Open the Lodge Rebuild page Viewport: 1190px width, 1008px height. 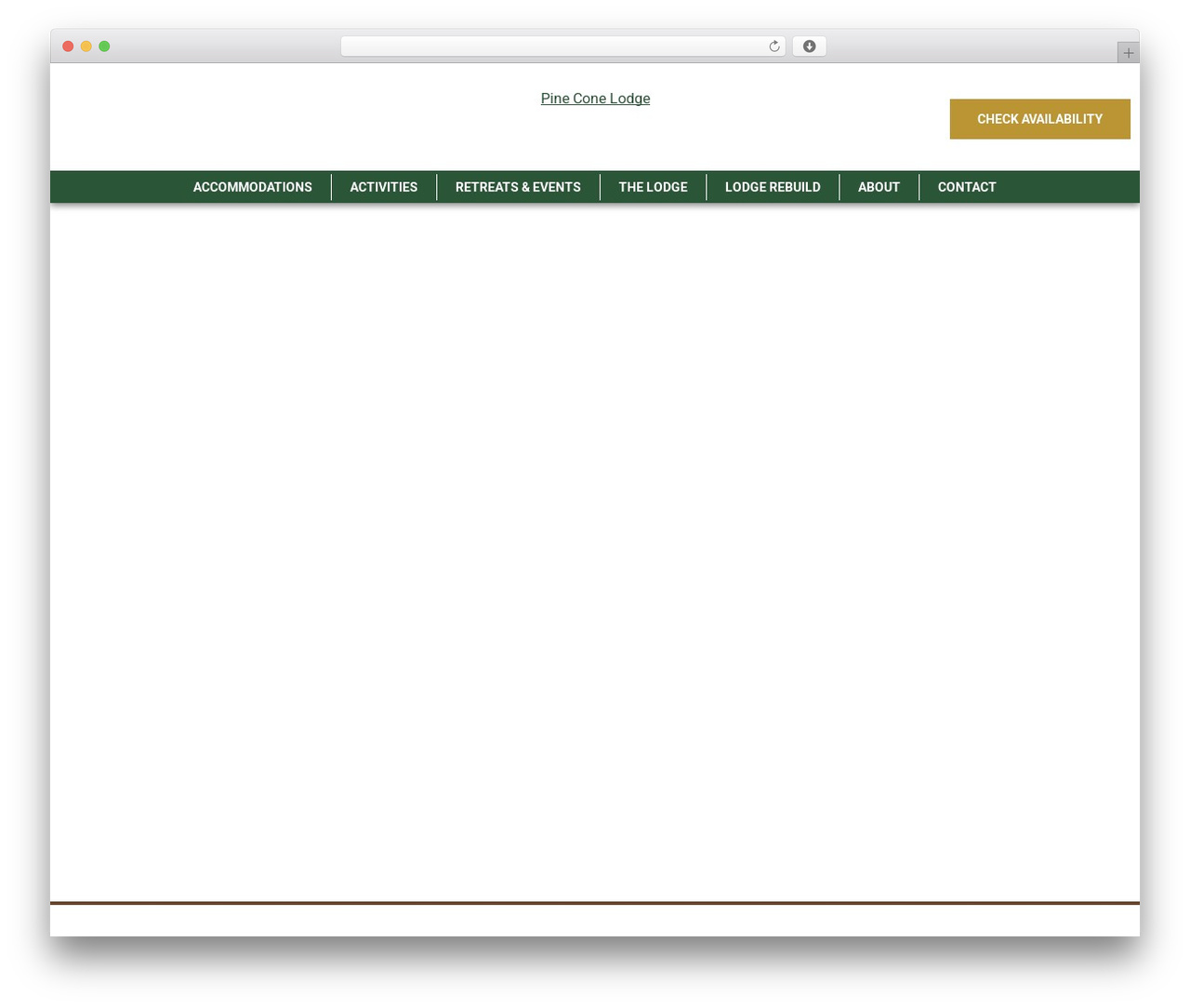(x=773, y=187)
